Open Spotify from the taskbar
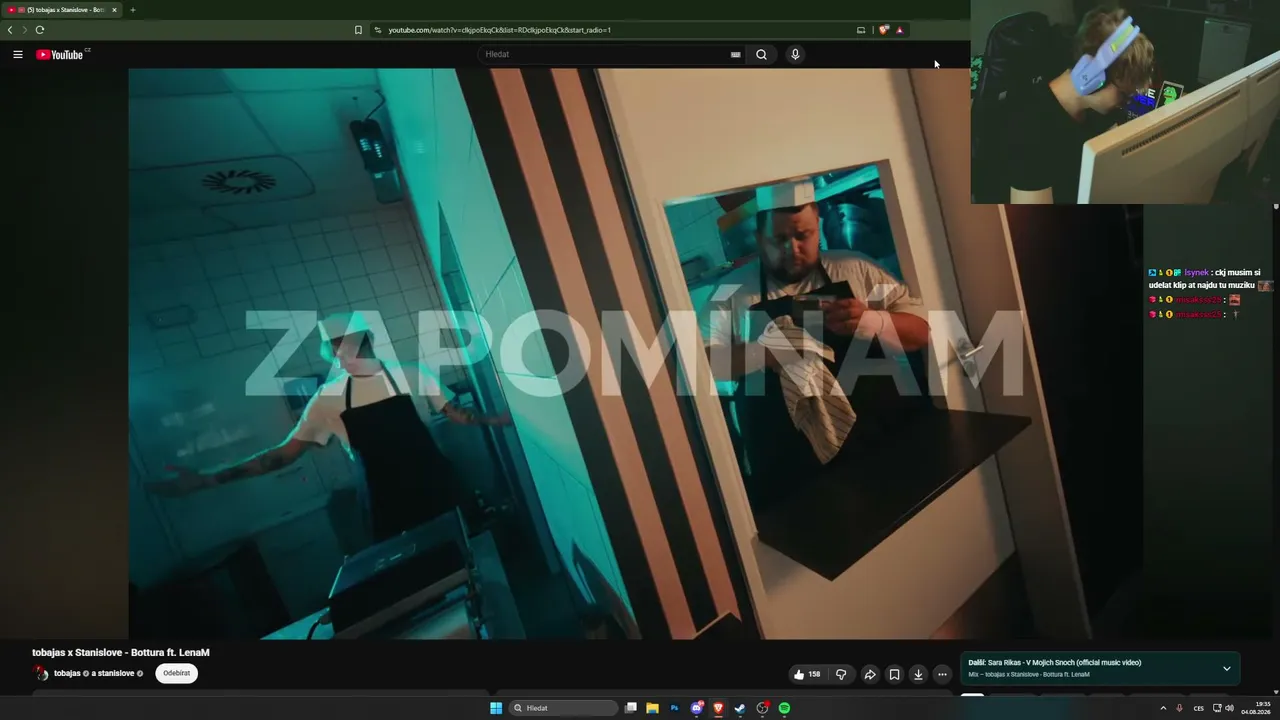This screenshot has height=720, width=1280. coord(784,708)
